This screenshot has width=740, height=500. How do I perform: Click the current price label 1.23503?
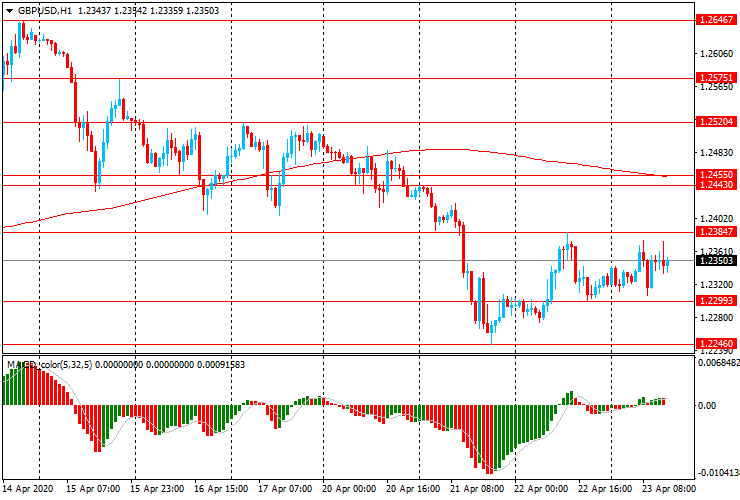716,261
